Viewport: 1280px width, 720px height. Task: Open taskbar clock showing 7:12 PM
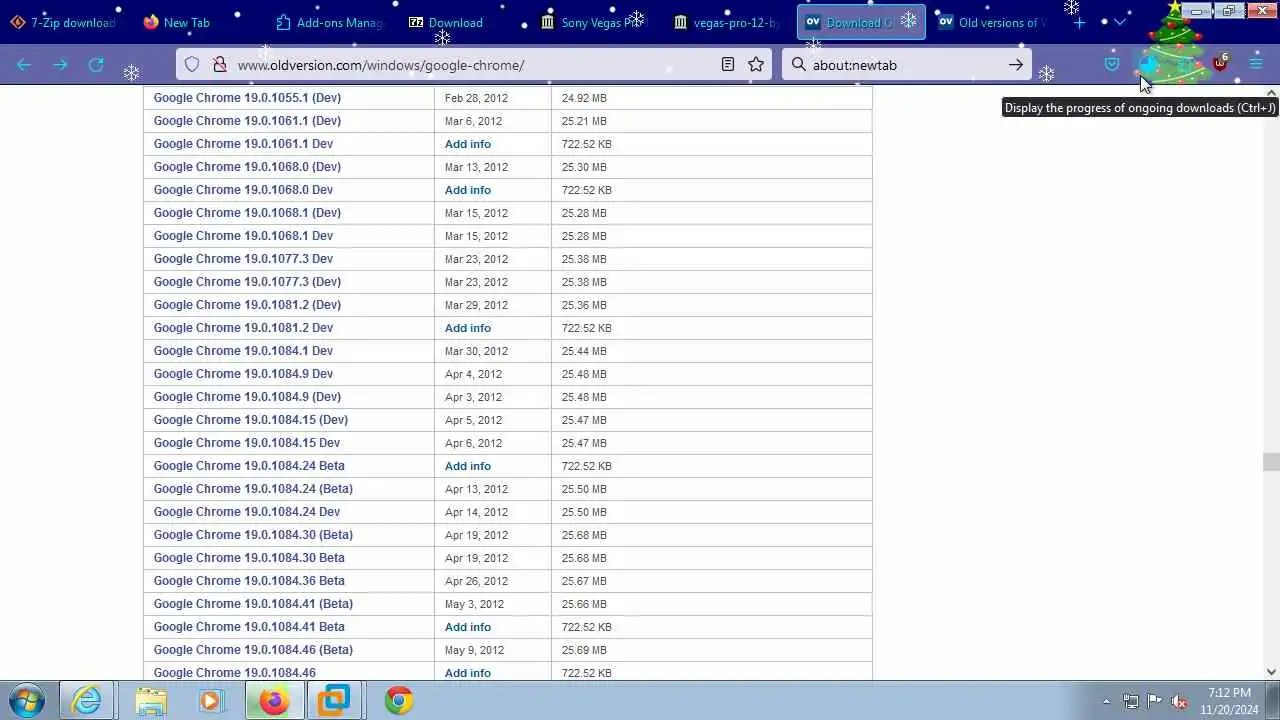[1229, 701]
